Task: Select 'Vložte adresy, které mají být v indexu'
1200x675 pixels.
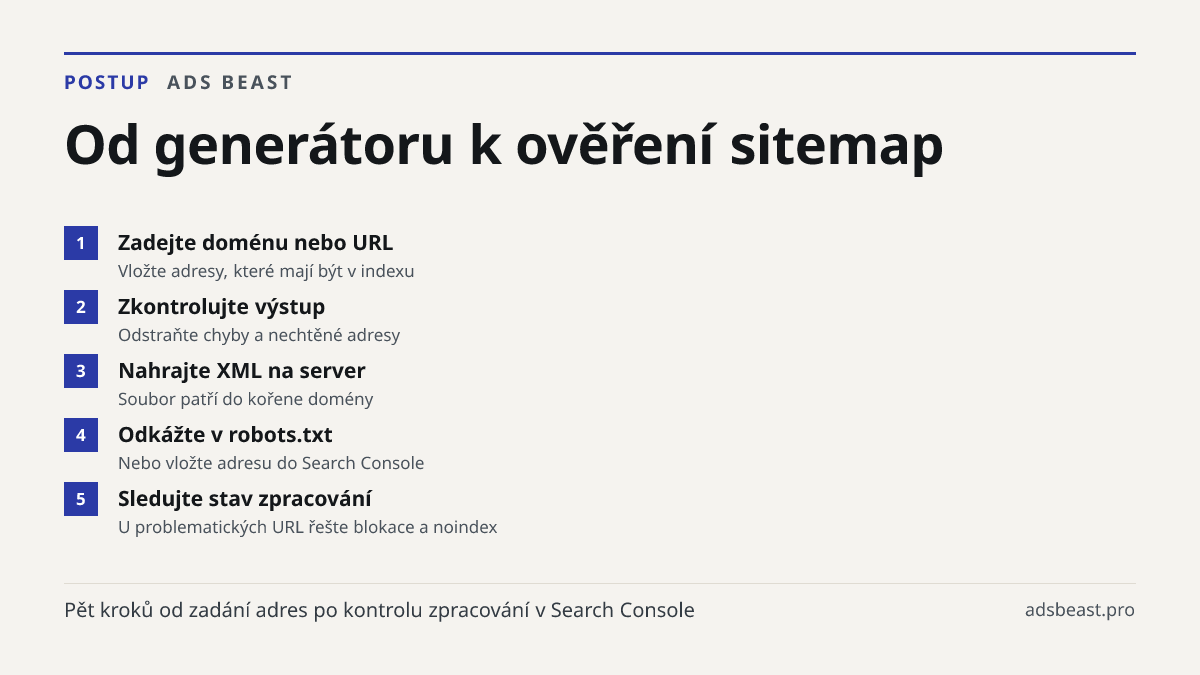Action: pos(266,271)
